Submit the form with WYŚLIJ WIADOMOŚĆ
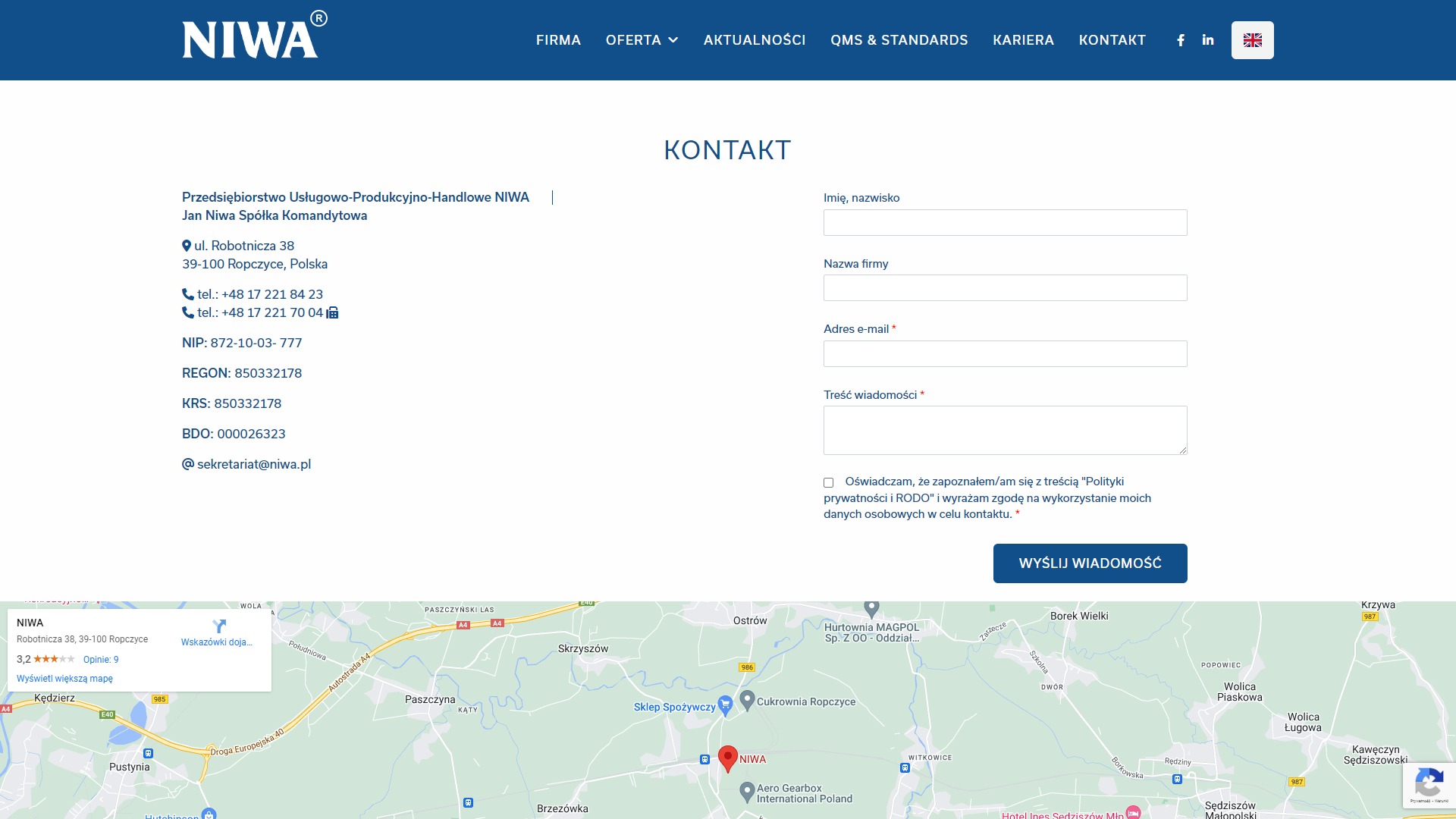1456x819 pixels. pyautogui.click(x=1090, y=563)
